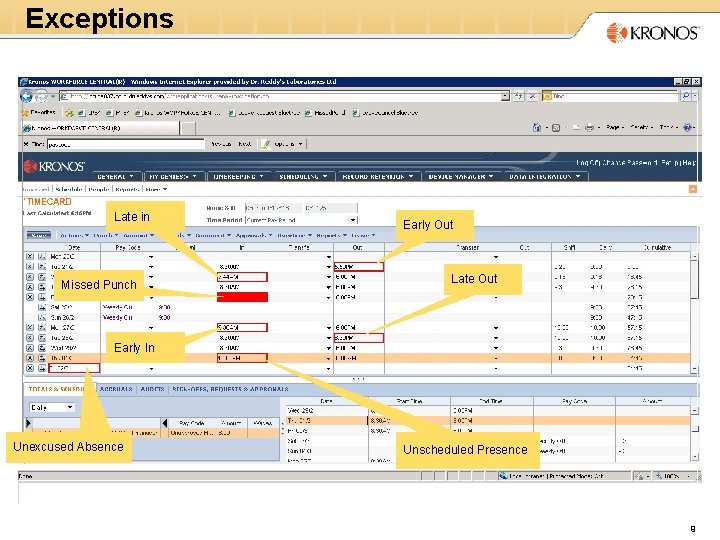Image resolution: width=720 pixels, height=540 pixels.
Task: Click the X icon on the last timecard row
Action: (x=30, y=368)
